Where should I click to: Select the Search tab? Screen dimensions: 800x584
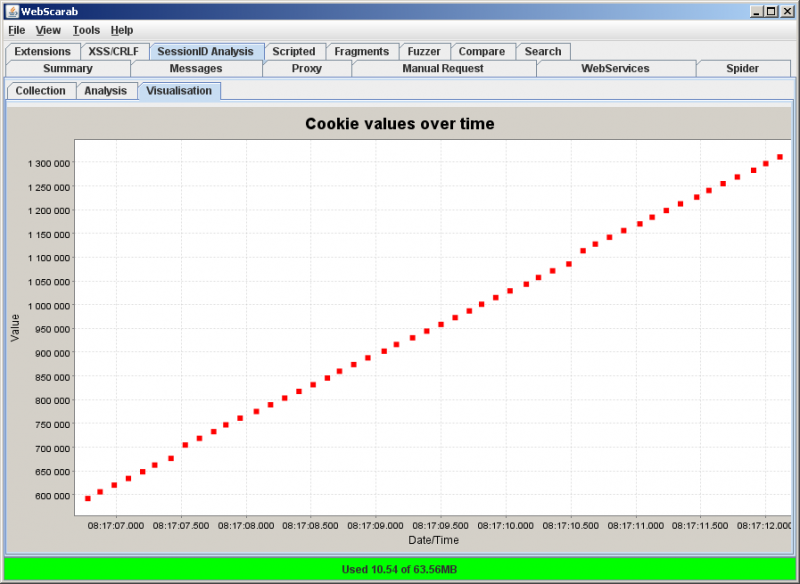tap(542, 51)
